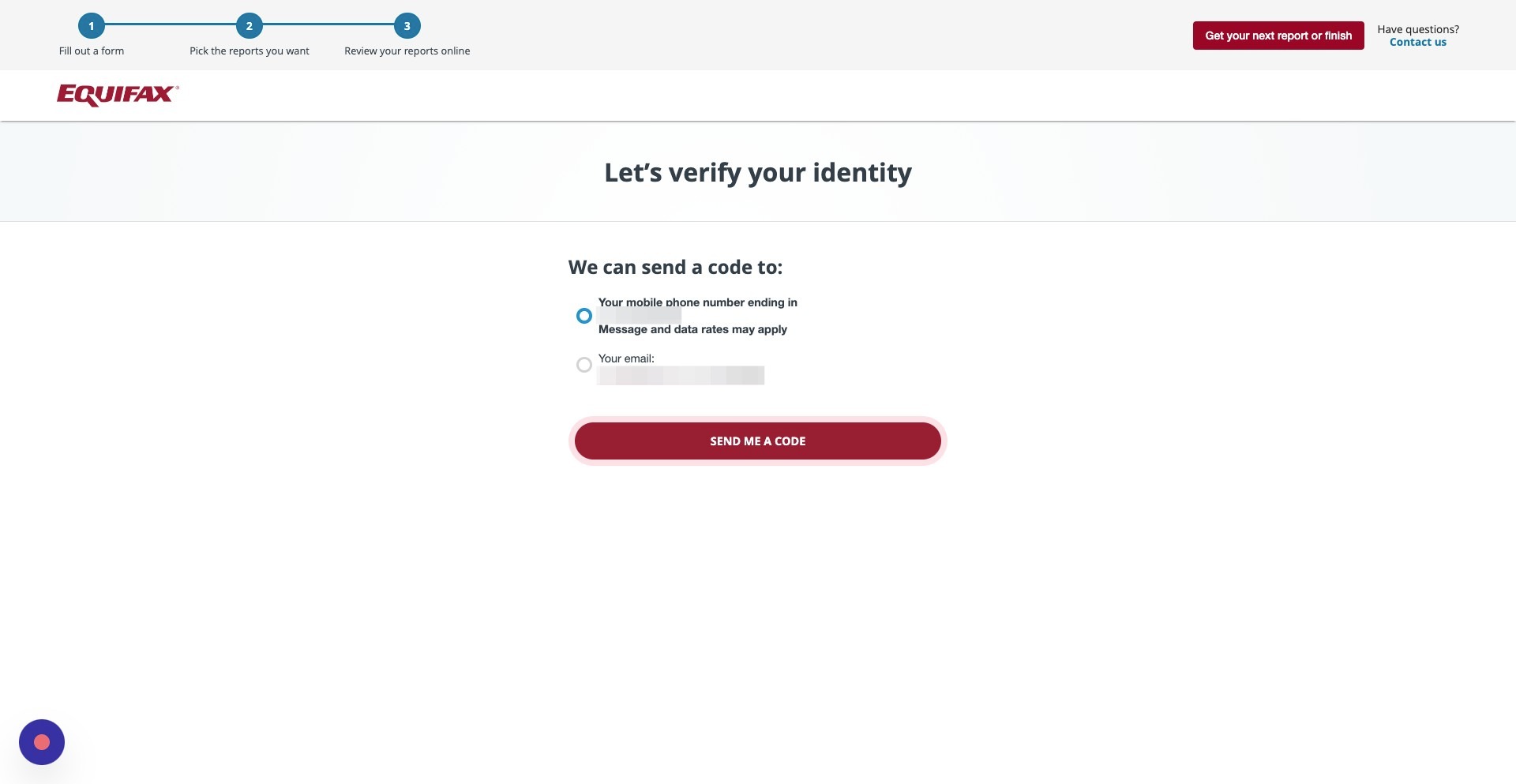The height and width of the screenshot is (784, 1516).
Task: Open the round chat widget bubble
Action: pyautogui.click(x=42, y=742)
